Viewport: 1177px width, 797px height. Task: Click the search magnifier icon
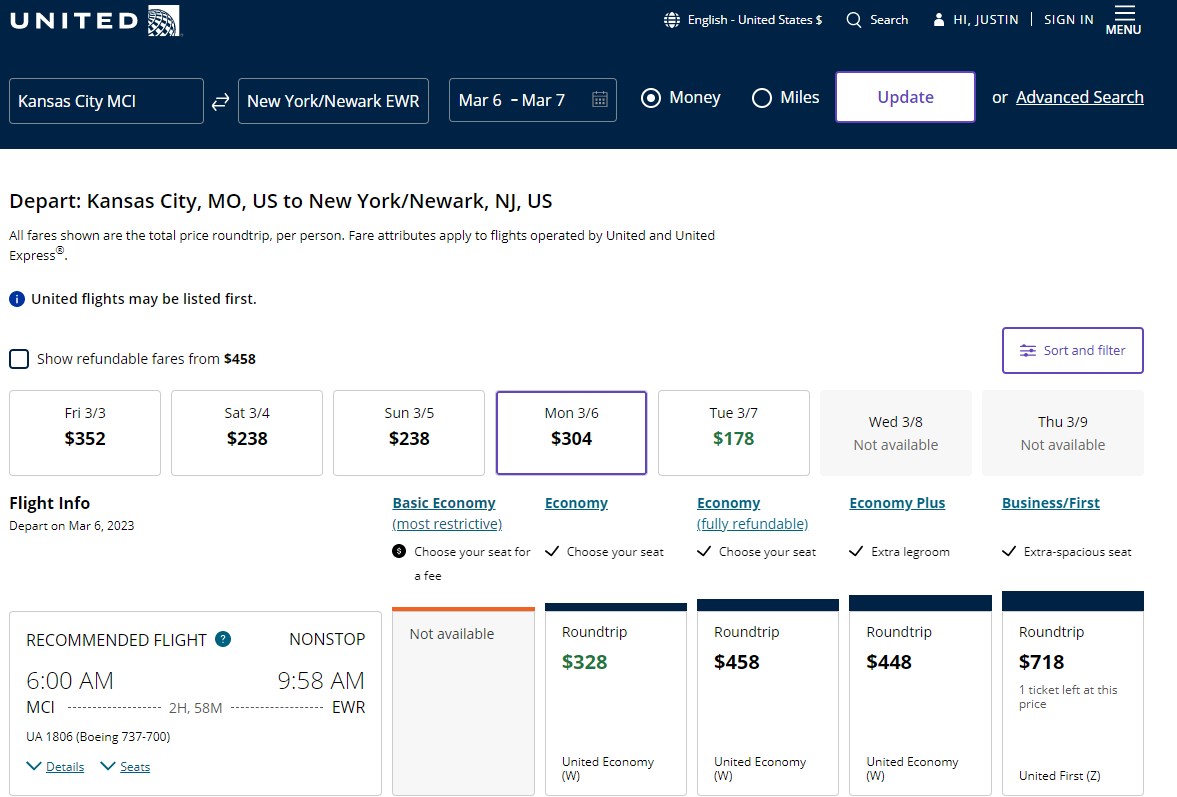point(853,19)
